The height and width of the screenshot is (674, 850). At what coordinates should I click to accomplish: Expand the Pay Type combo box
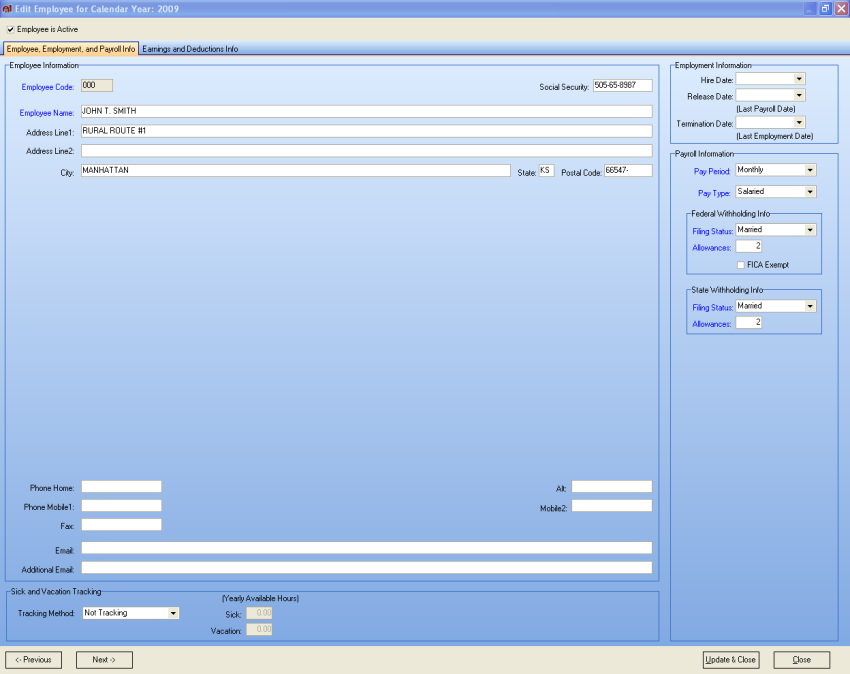point(810,192)
